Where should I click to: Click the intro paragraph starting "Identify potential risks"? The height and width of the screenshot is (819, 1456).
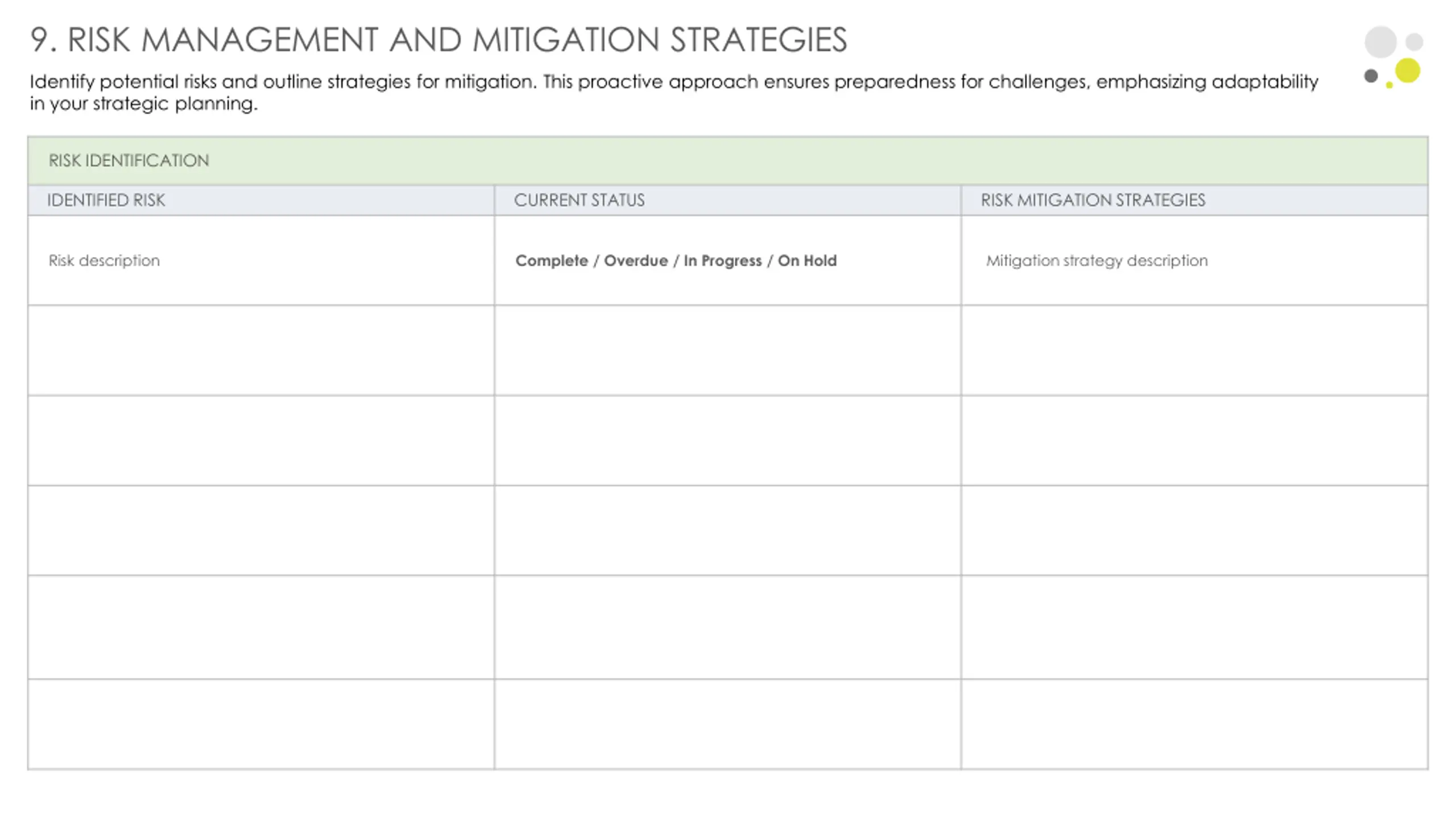click(674, 92)
